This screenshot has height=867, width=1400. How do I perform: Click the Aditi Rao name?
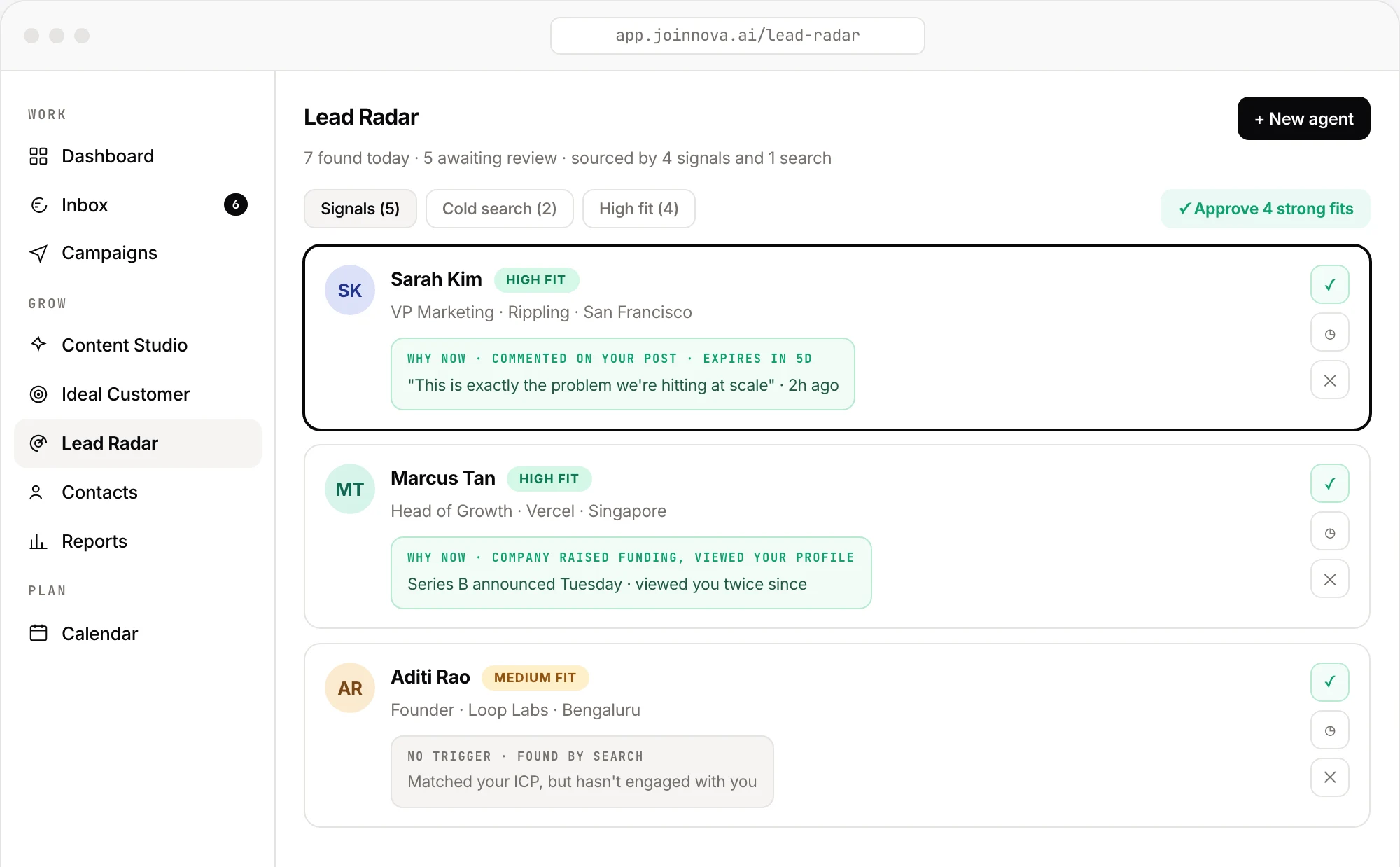pyautogui.click(x=430, y=677)
